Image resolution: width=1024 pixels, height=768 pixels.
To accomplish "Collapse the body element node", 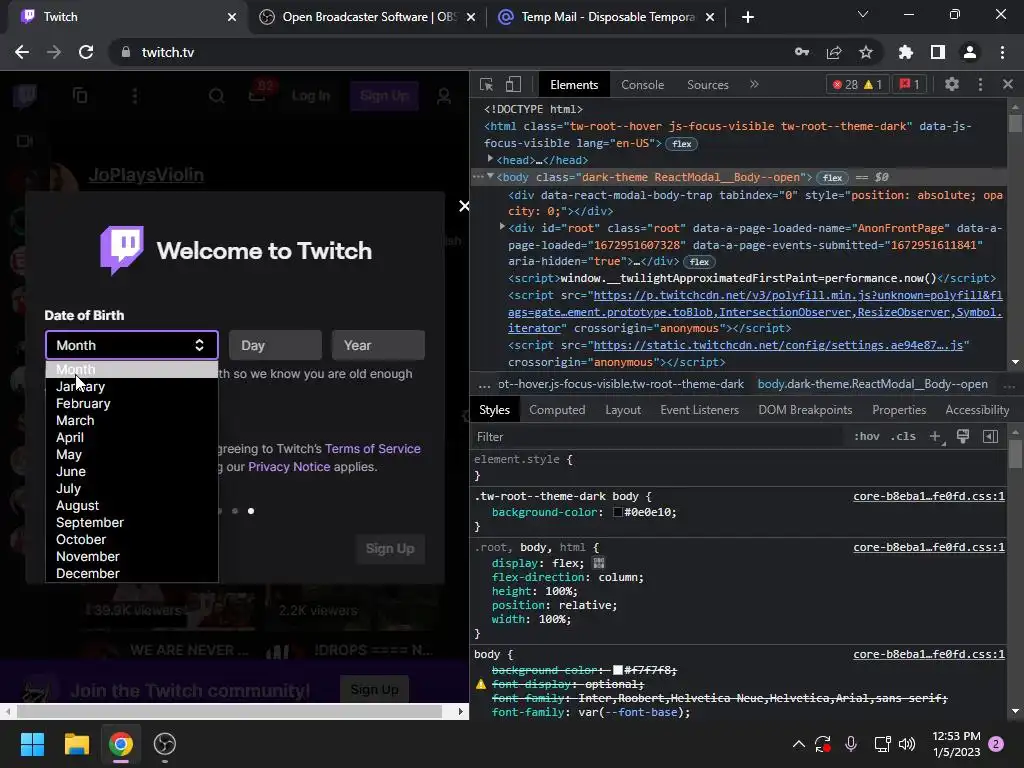I will pos(490,177).
